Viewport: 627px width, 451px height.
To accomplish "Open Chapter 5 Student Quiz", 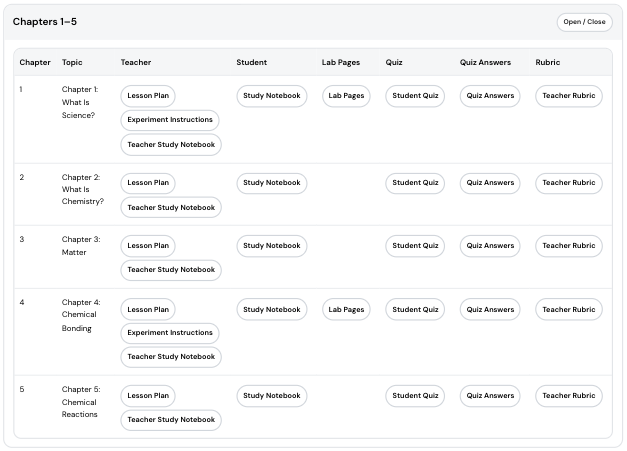I will [415, 396].
